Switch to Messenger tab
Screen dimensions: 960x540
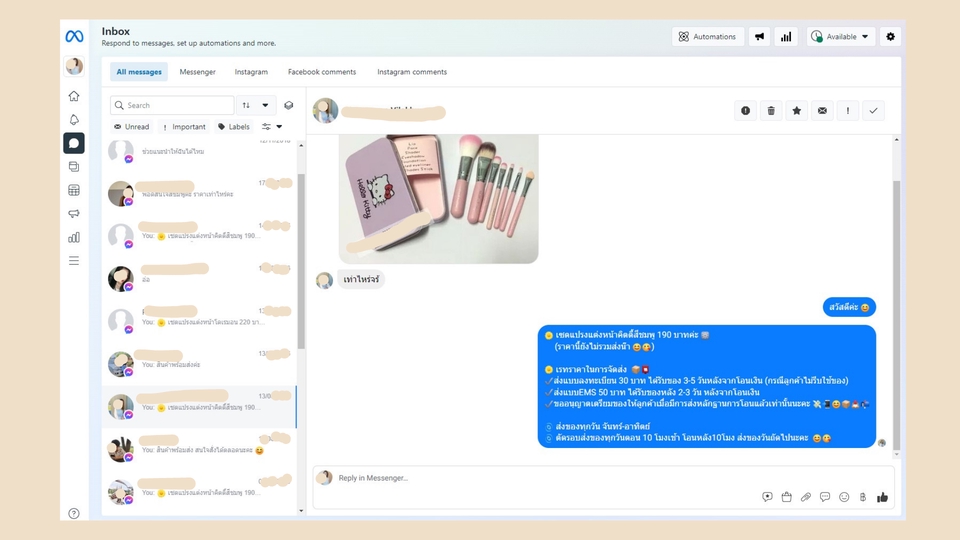197,72
